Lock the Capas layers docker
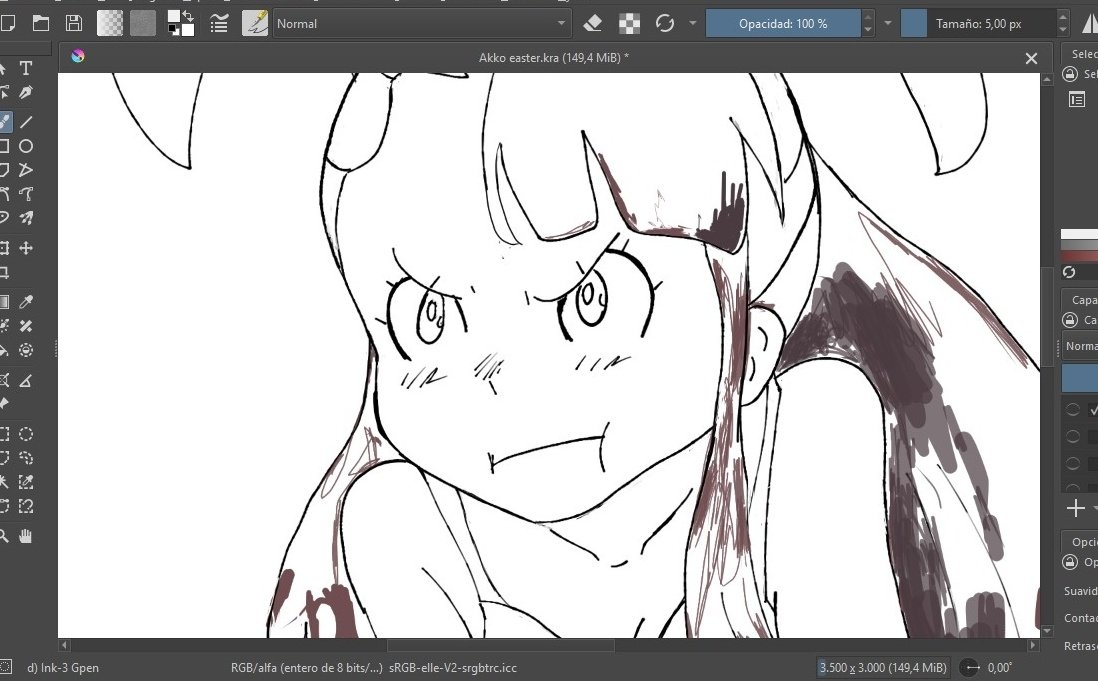Screen dimensions: 1098x681 pyautogui.click(x=1070, y=320)
